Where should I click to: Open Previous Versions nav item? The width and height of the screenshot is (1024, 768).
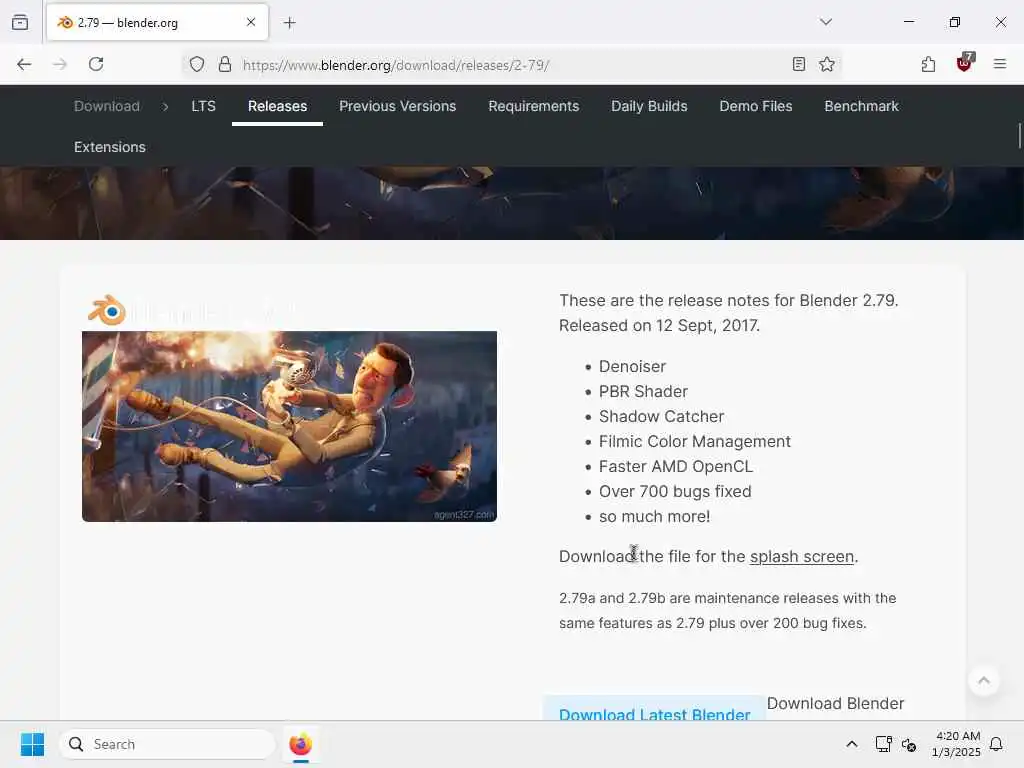tap(397, 106)
